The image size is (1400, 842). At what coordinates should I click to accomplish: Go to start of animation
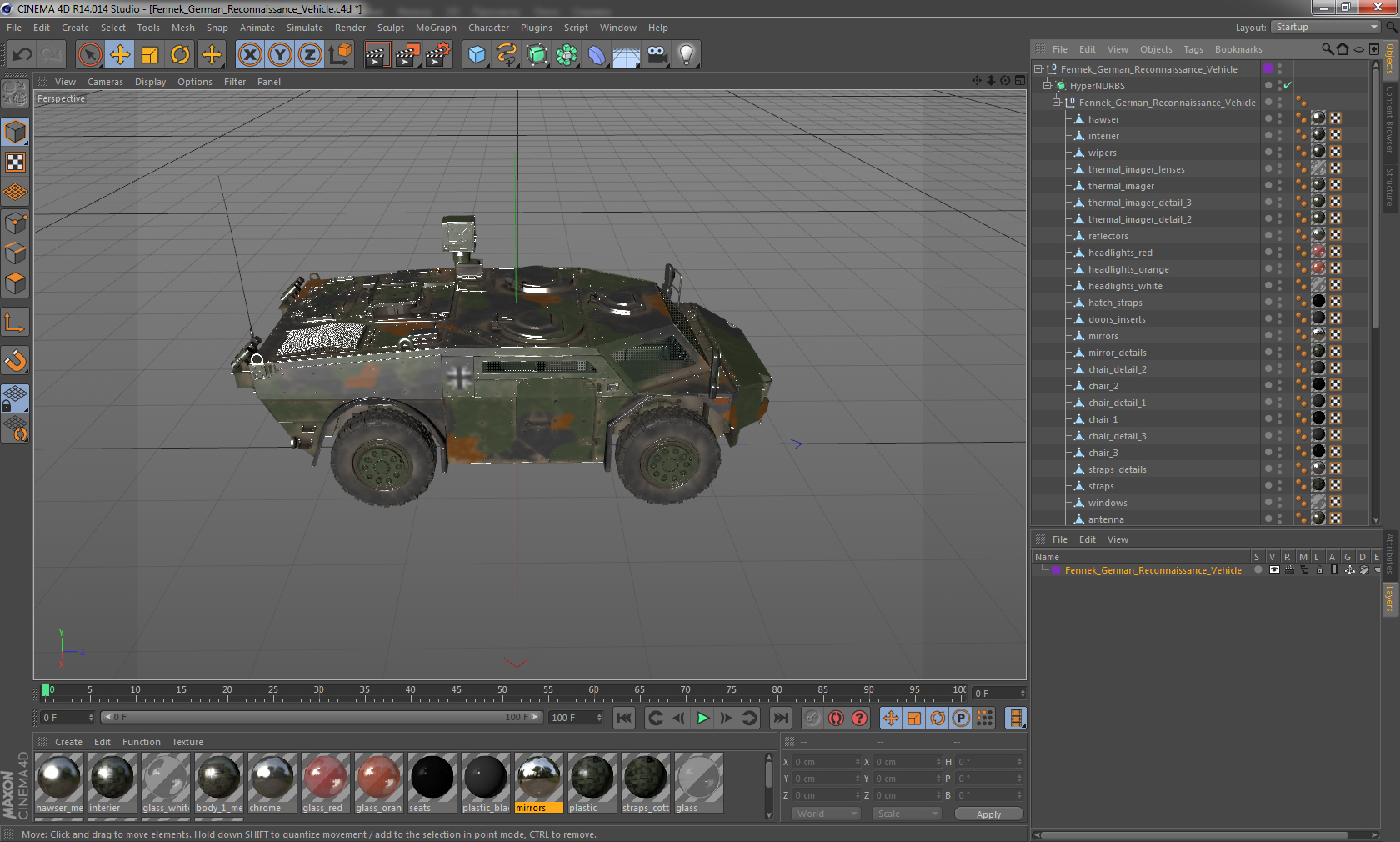624,718
